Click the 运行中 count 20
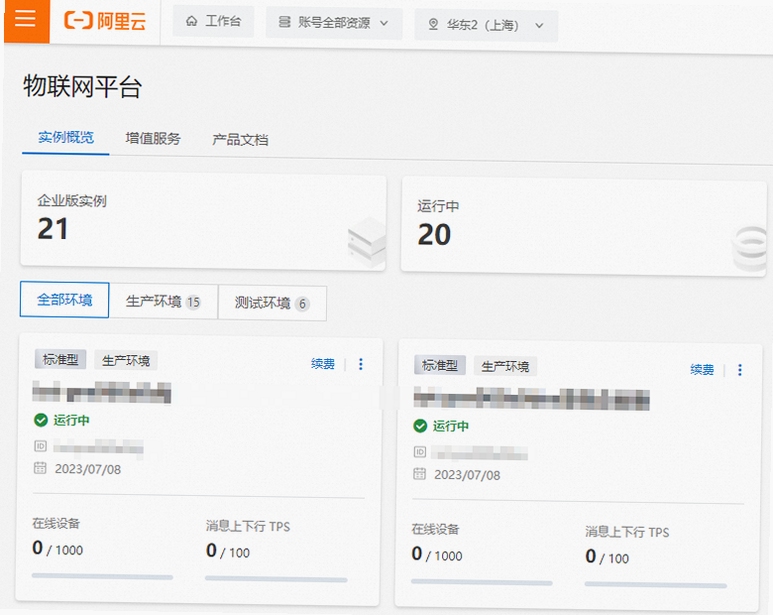The height and width of the screenshot is (615, 773). tap(434, 235)
